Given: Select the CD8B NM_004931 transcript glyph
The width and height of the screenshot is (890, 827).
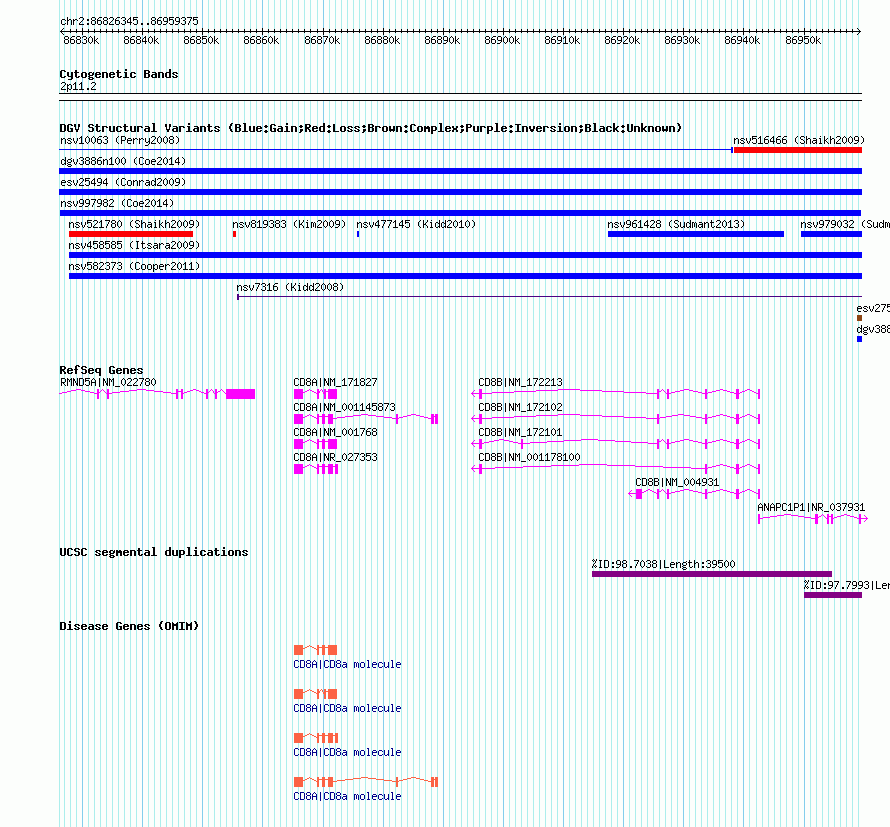Looking at the screenshot, I should pos(694,494).
